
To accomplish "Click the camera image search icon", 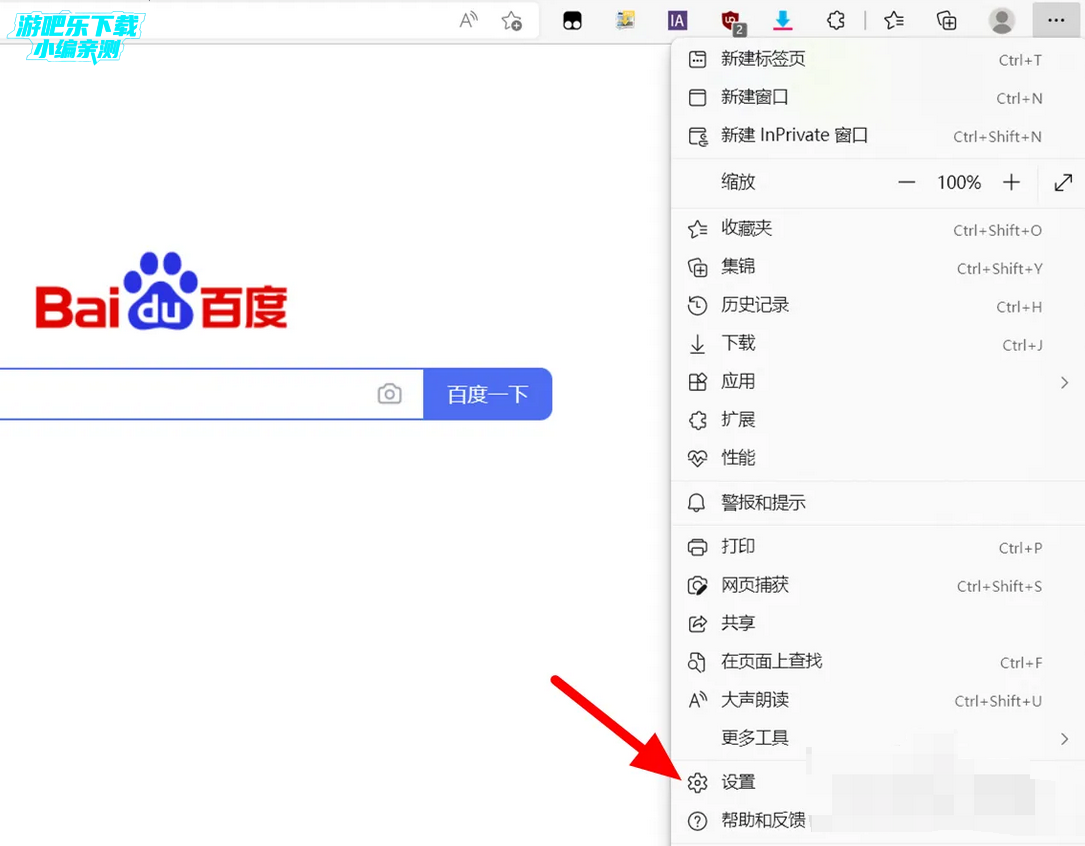I will (390, 394).
